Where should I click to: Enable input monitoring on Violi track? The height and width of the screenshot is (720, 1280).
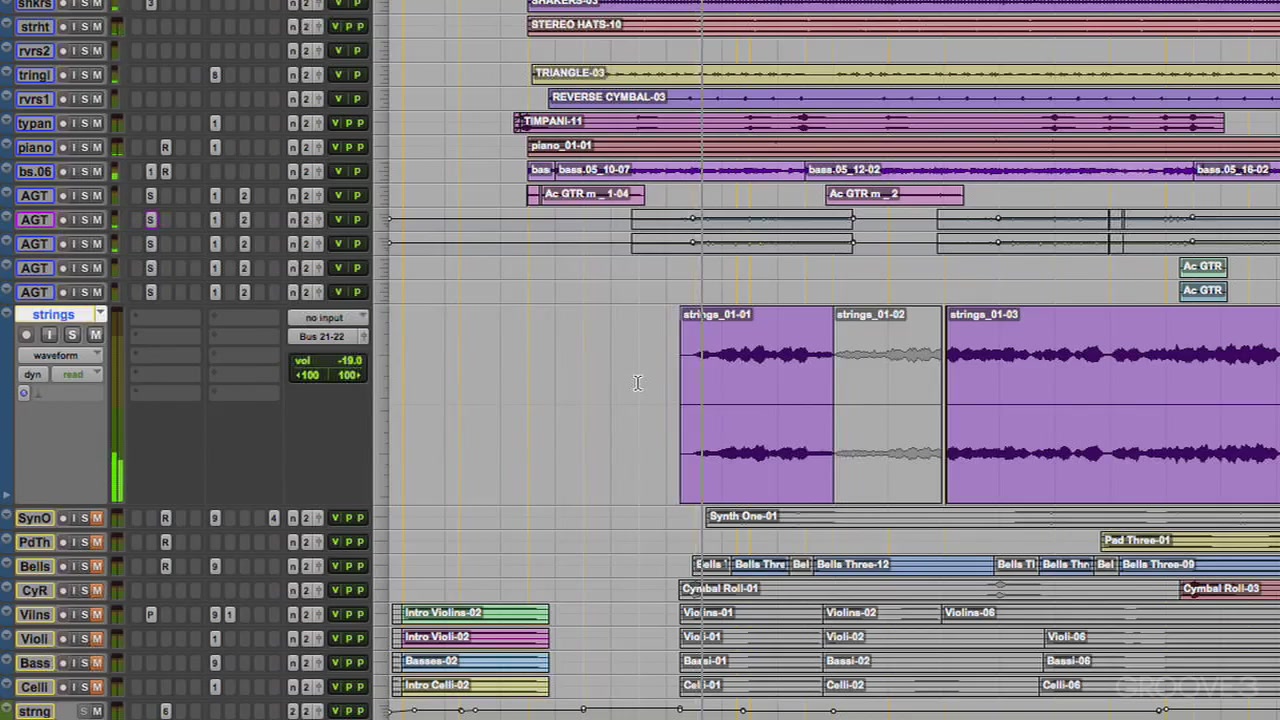pos(74,639)
